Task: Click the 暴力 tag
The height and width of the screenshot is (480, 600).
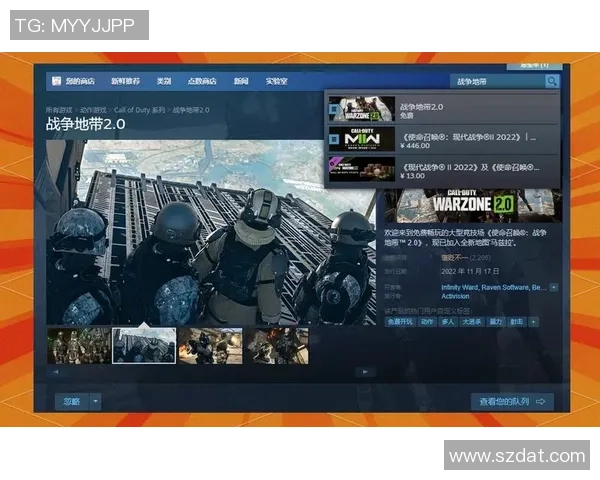Action: [x=496, y=322]
